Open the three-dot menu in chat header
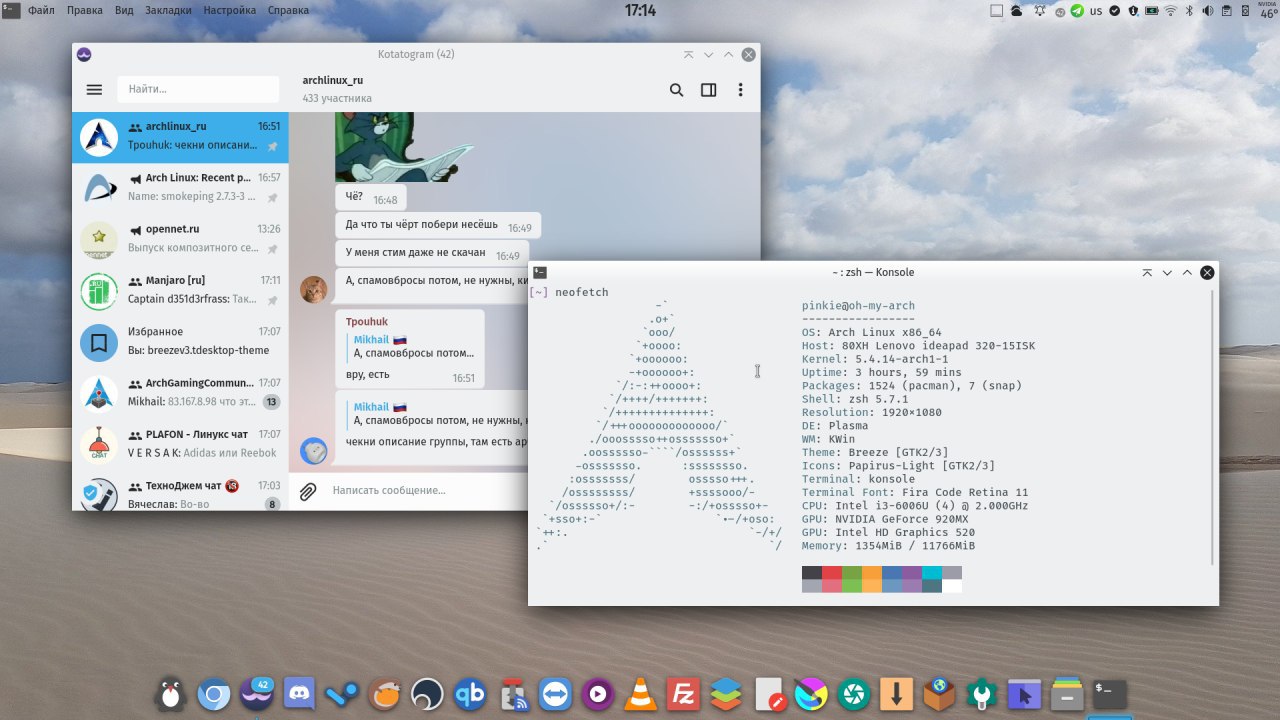The height and width of the screenshot is (720, 1280). 740,90
